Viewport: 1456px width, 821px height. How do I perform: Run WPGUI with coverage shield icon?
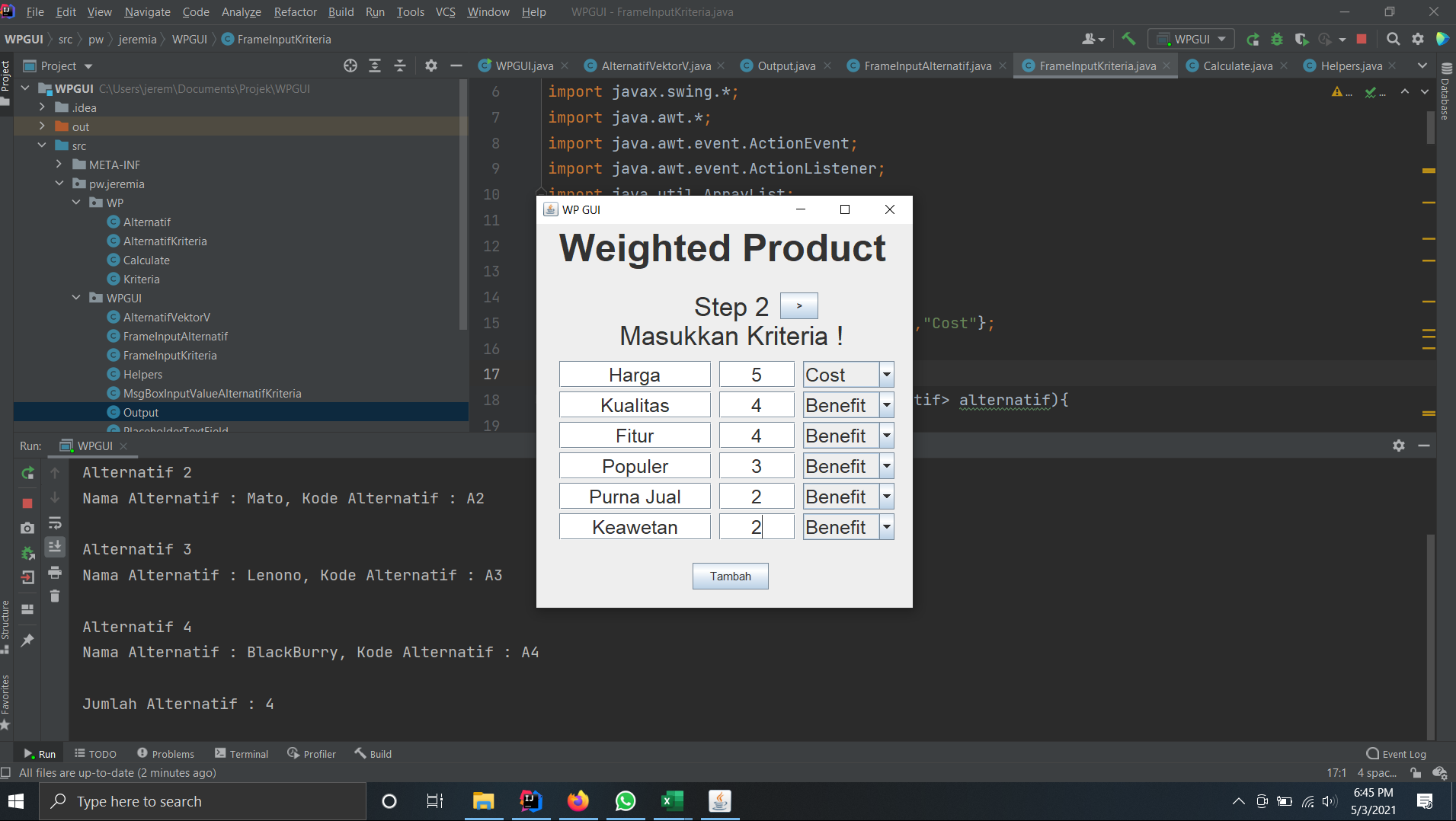tap(1301, 39)
